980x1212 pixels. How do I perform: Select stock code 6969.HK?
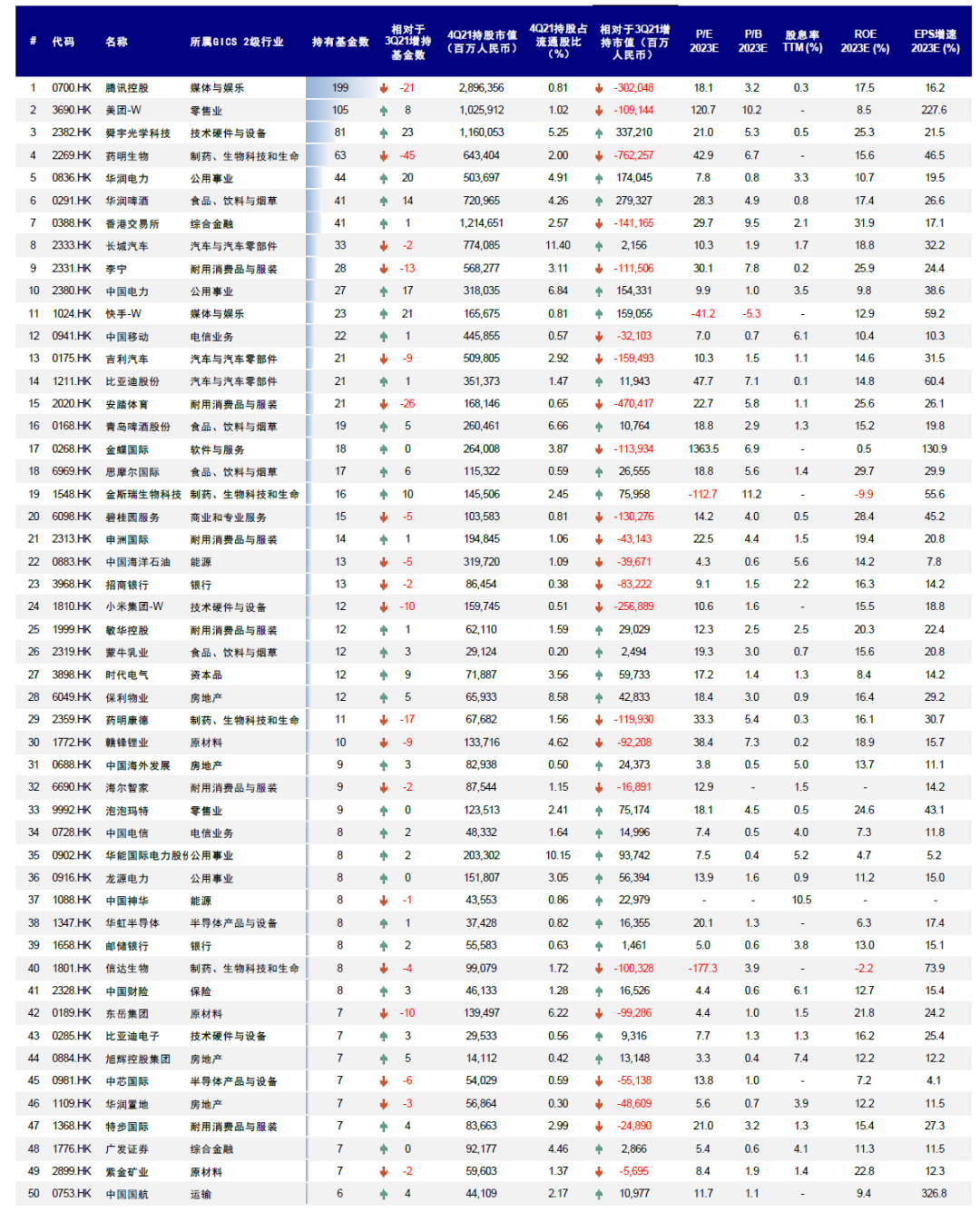click(72, 471)
